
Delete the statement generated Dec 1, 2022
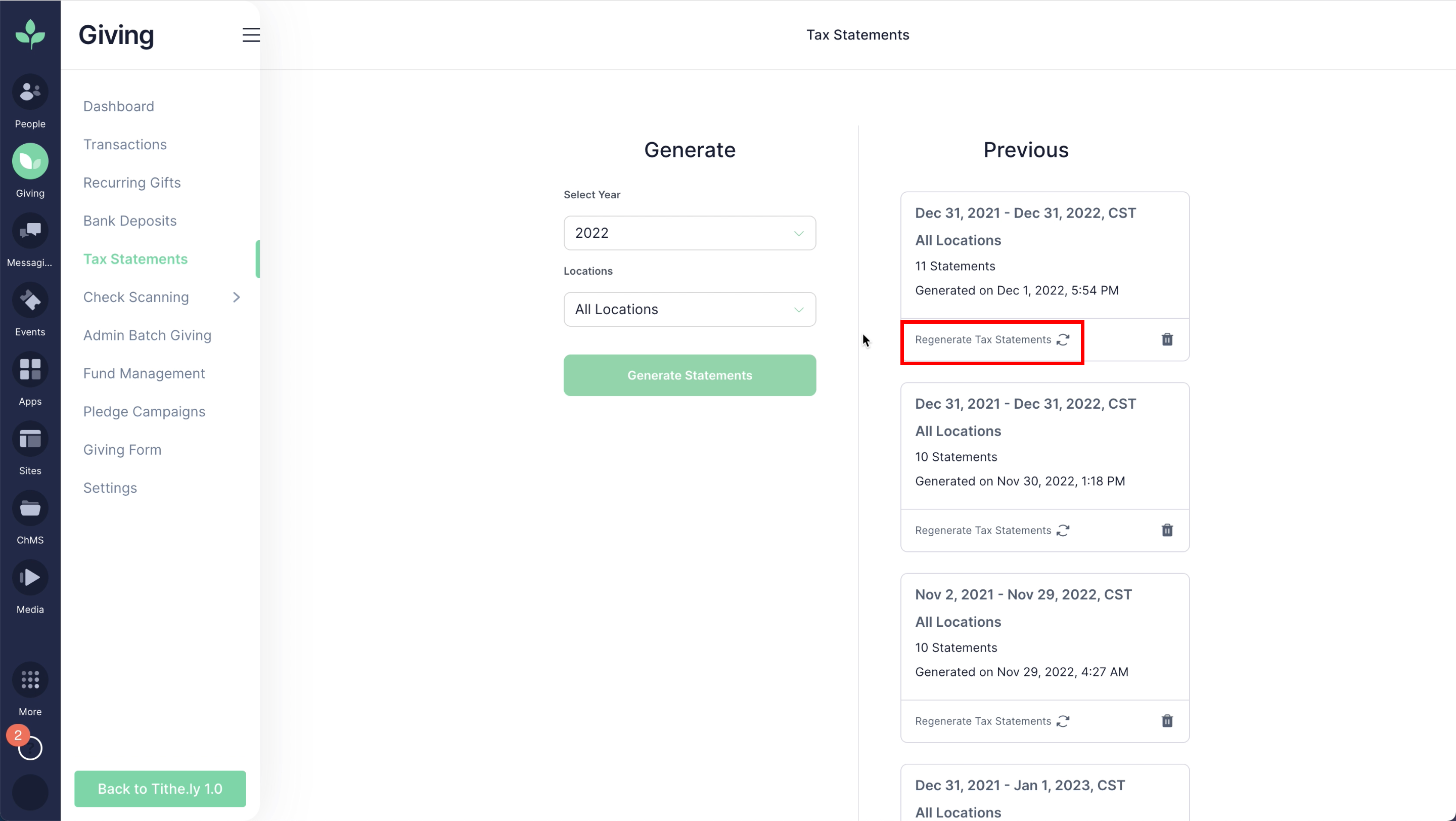pyautogui.click(x=1167, y=339)
